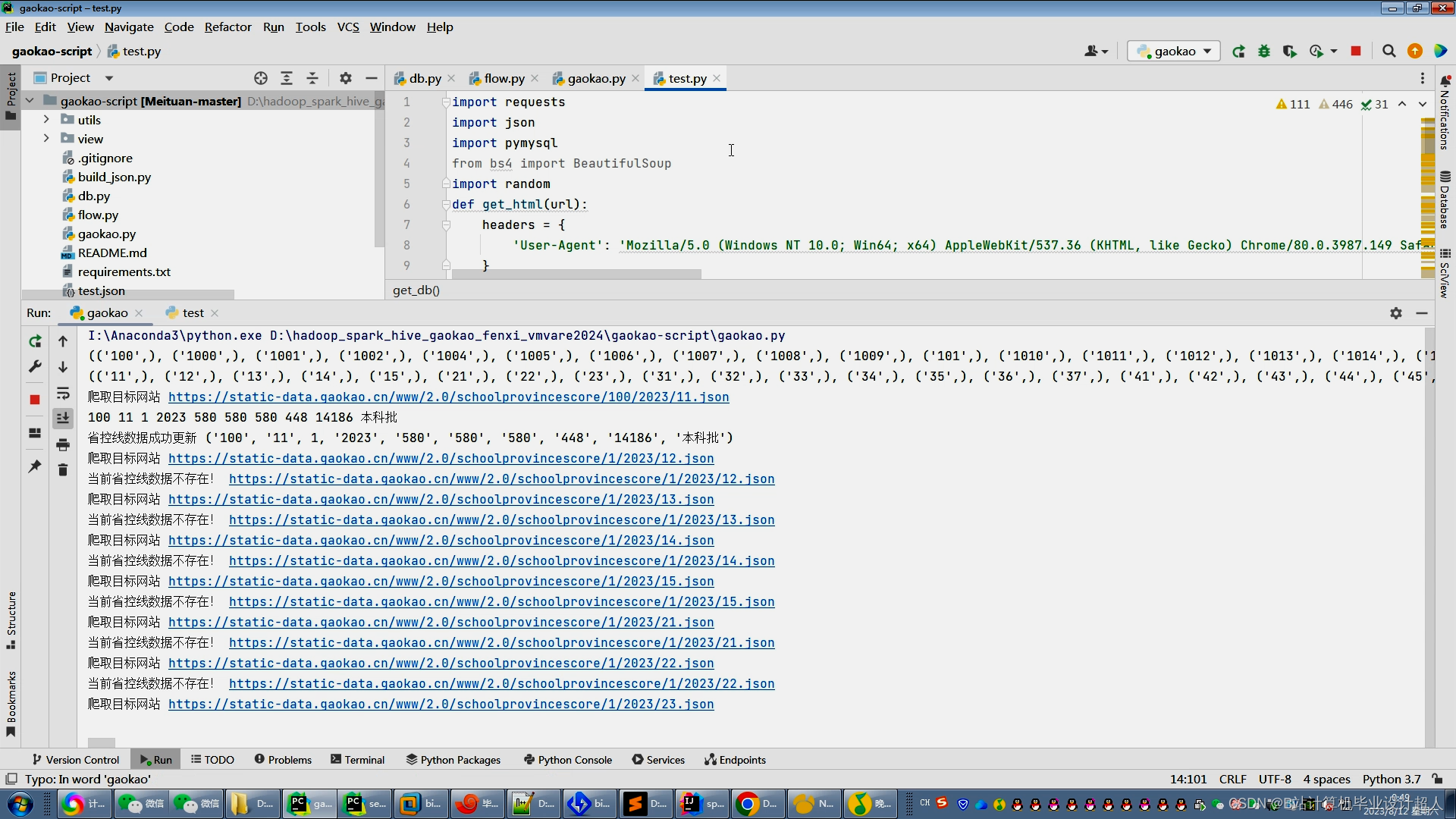1456x819 pixels.
Task: Select opened file target icon in Project panel
Action: click(261, 78)
